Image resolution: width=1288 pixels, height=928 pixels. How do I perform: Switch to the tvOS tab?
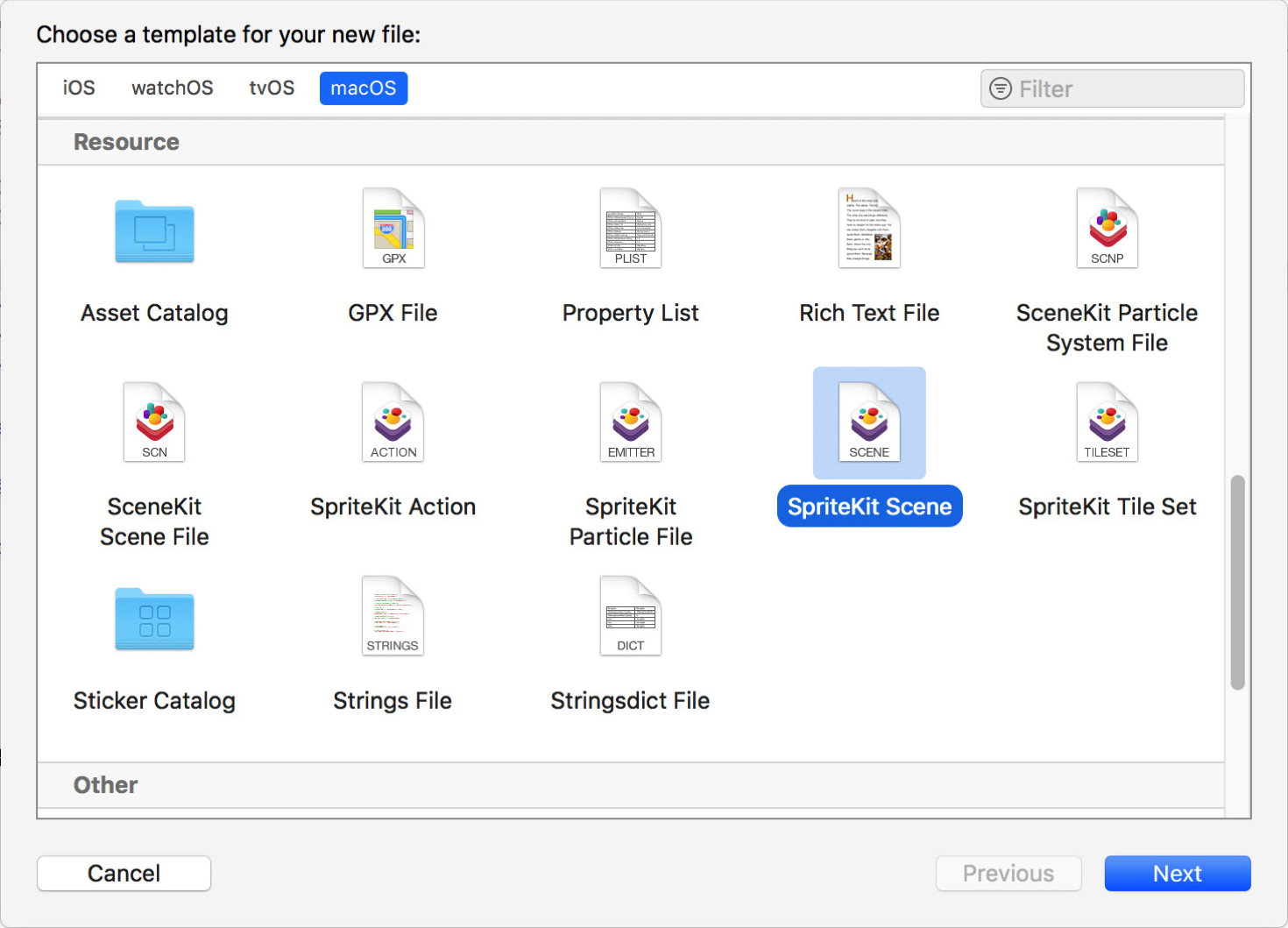click(271, 88)
